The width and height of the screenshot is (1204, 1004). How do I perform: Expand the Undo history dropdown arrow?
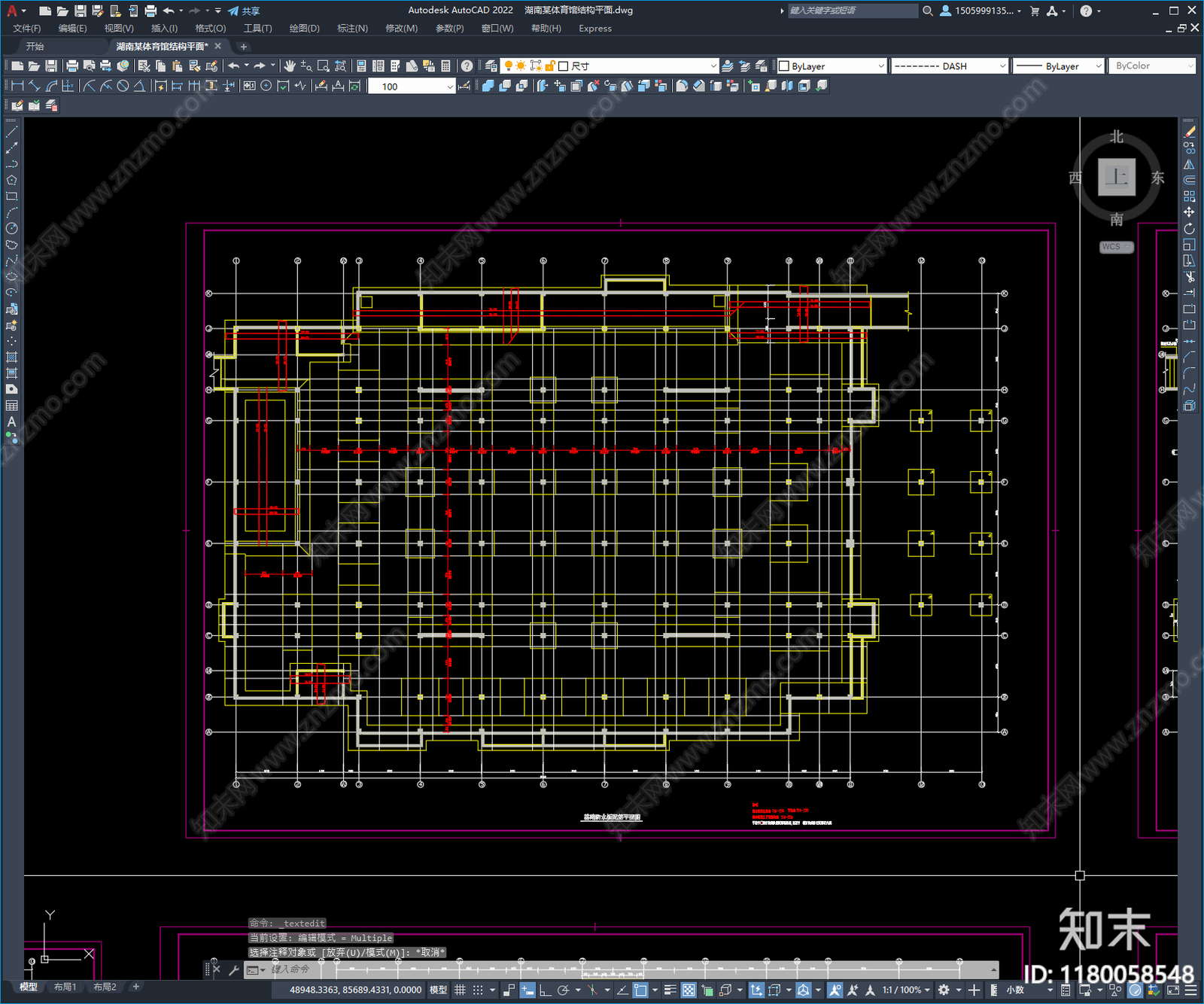tap(246, 66)
